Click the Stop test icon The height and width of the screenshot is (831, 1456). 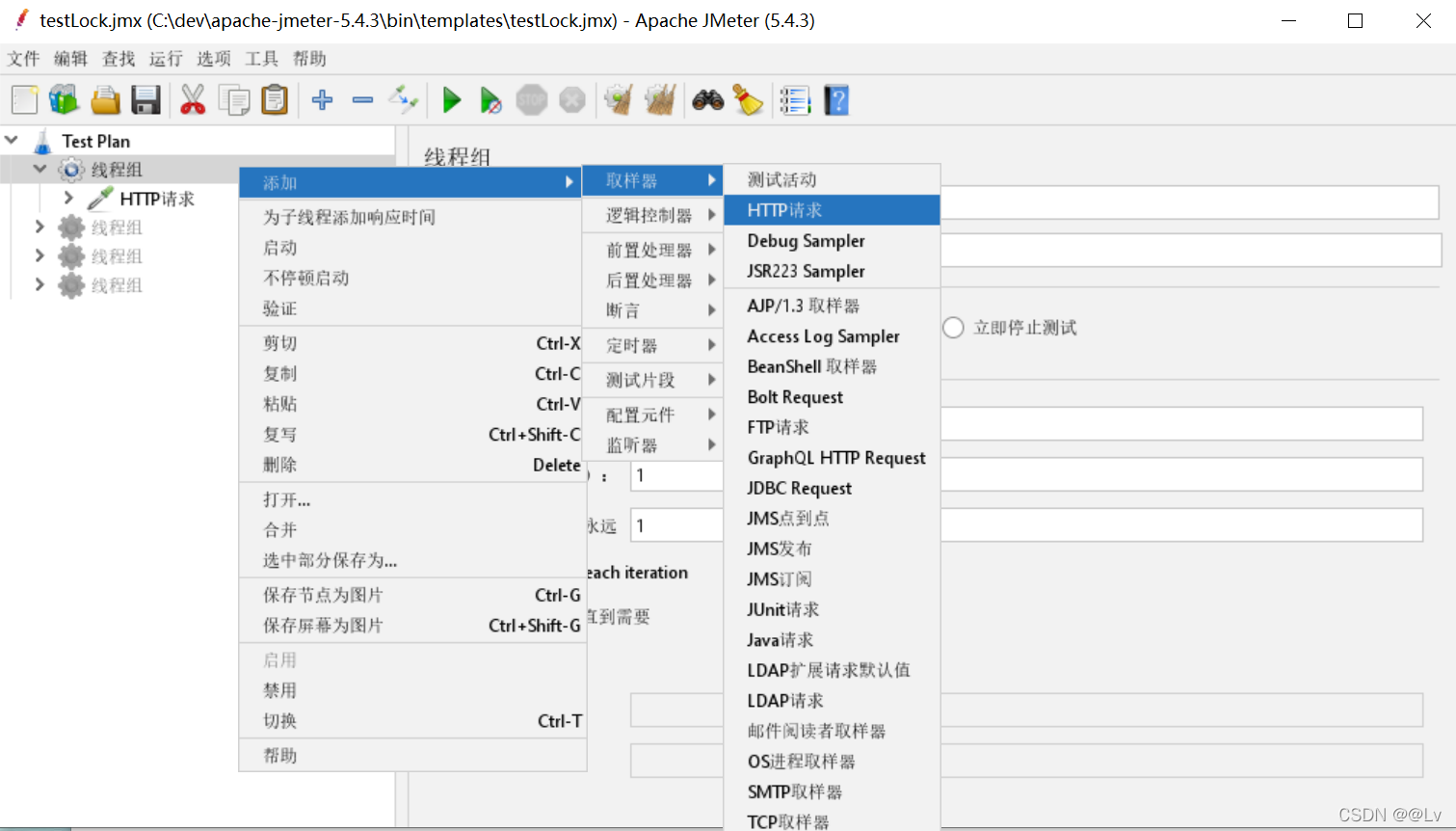click(x=531, y=100)
